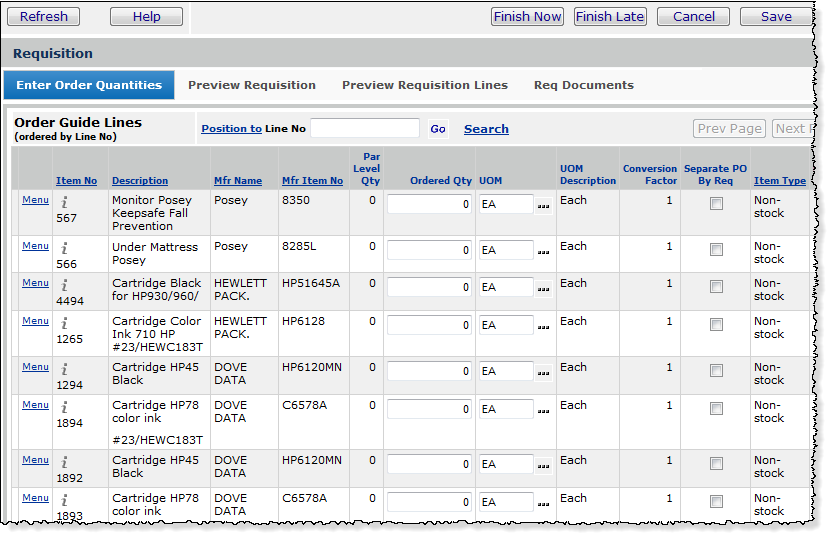Expand the Menu for item 1265
The height and width of the screenshot is (541, 834).
35,321
